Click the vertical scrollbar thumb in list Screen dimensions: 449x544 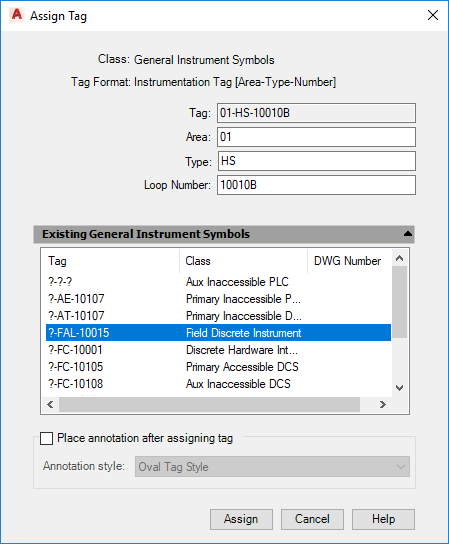(399, 302)
